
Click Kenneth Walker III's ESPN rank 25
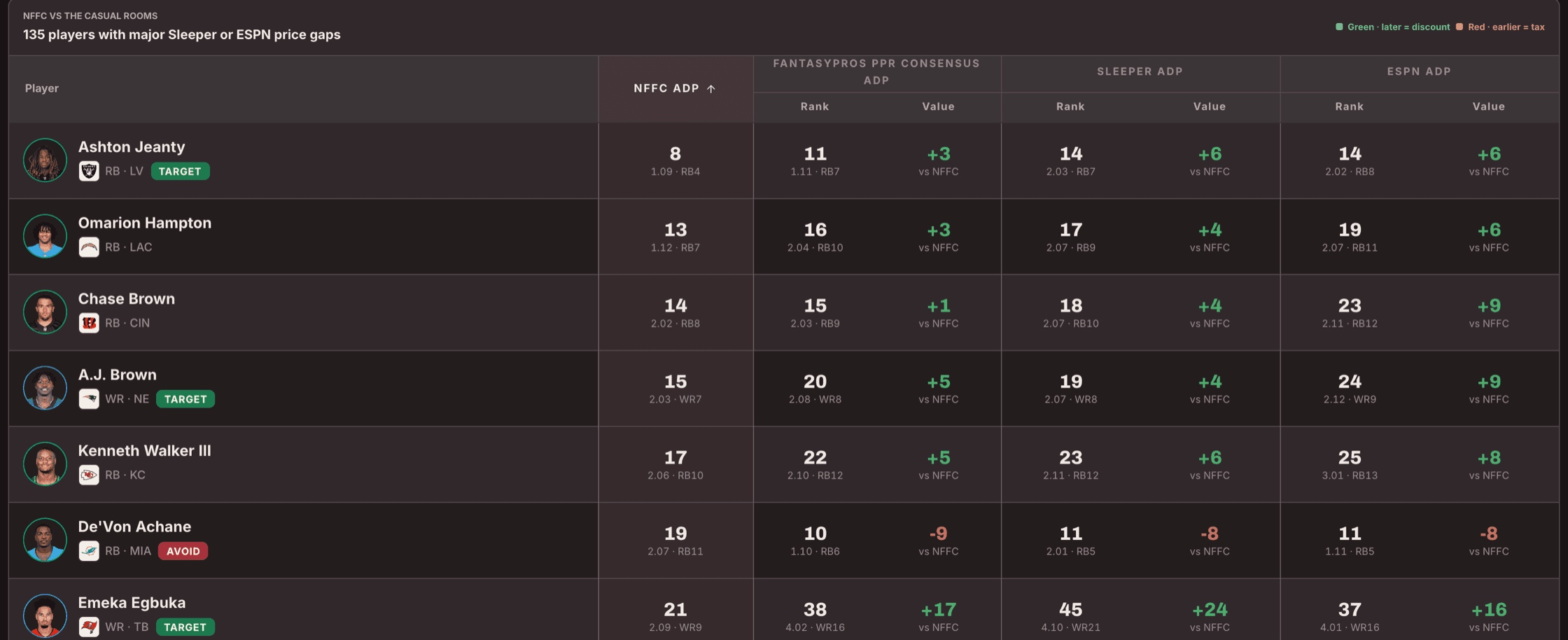[x=1349, y=458]
